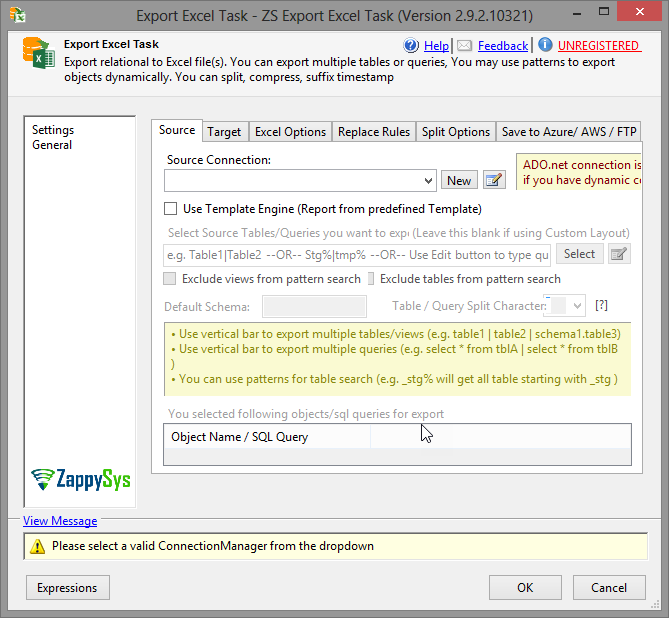Click the Expressions button
The height and width of the screenshot is (618, 669).
(x=67, y=588)
